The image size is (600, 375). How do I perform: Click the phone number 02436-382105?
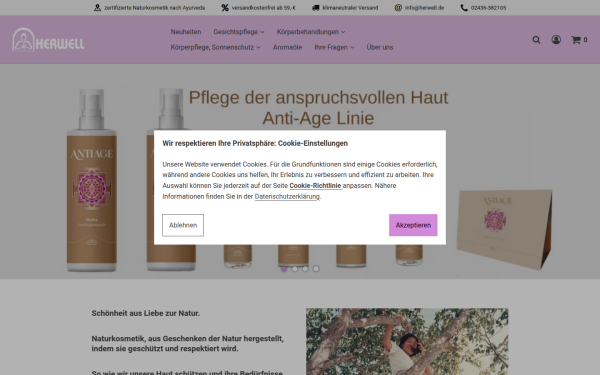(488, 8)
